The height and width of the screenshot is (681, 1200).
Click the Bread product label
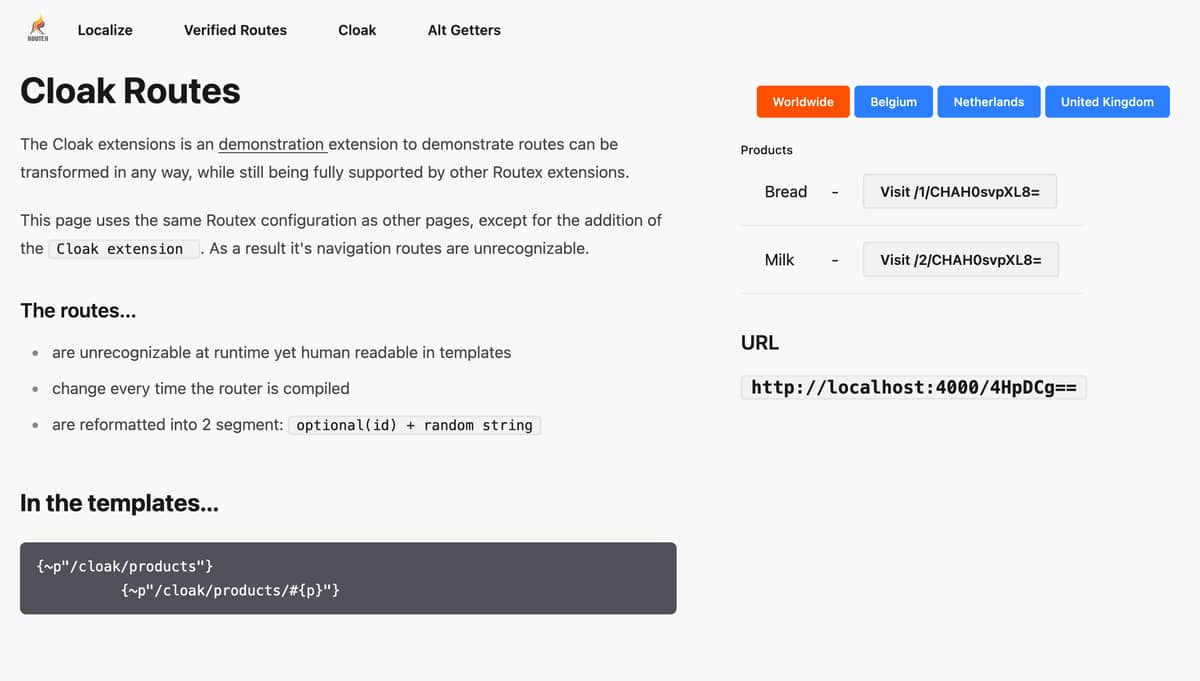(x=785, y=192)
